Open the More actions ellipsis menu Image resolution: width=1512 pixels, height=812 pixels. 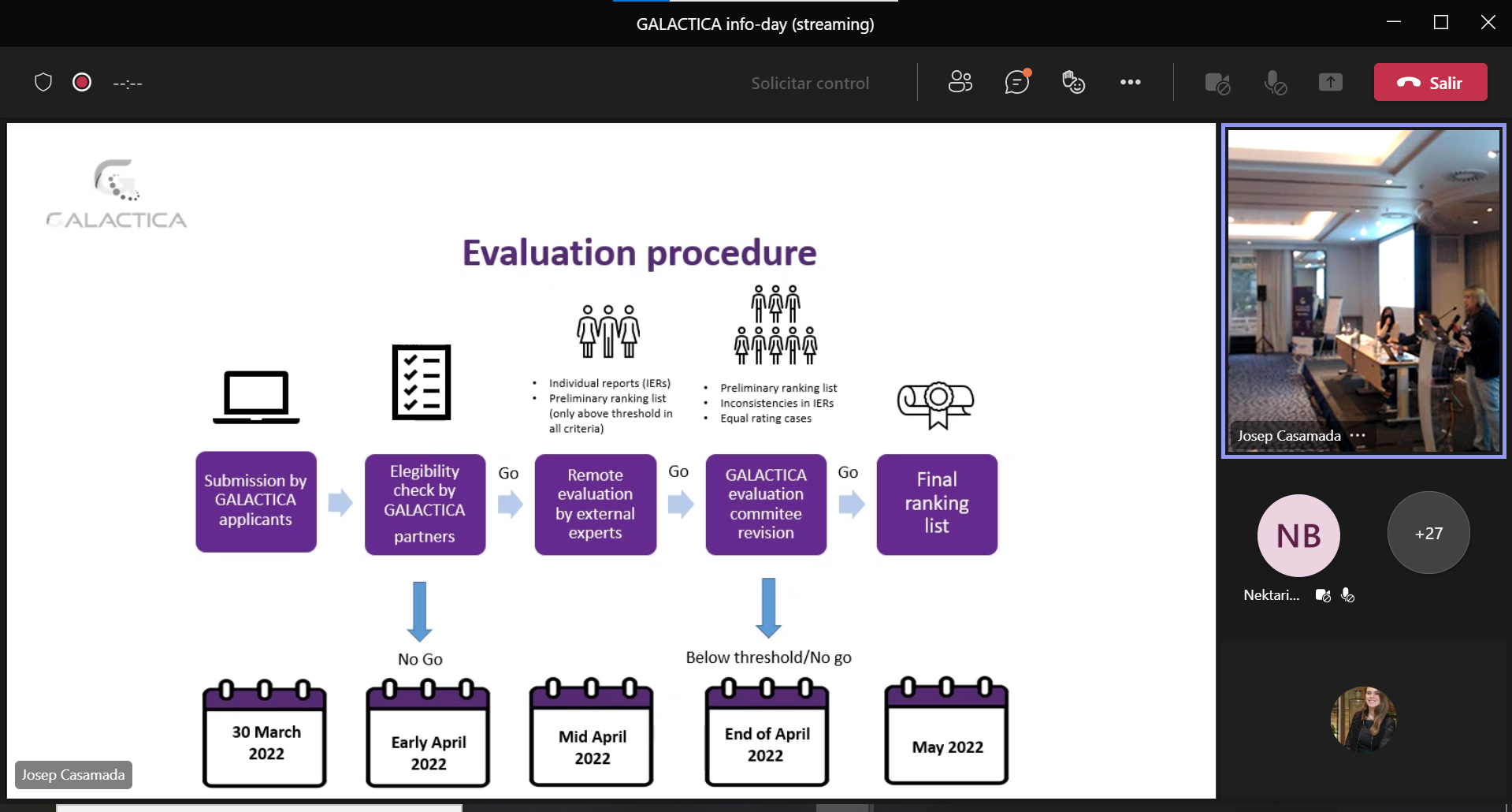1130,82
